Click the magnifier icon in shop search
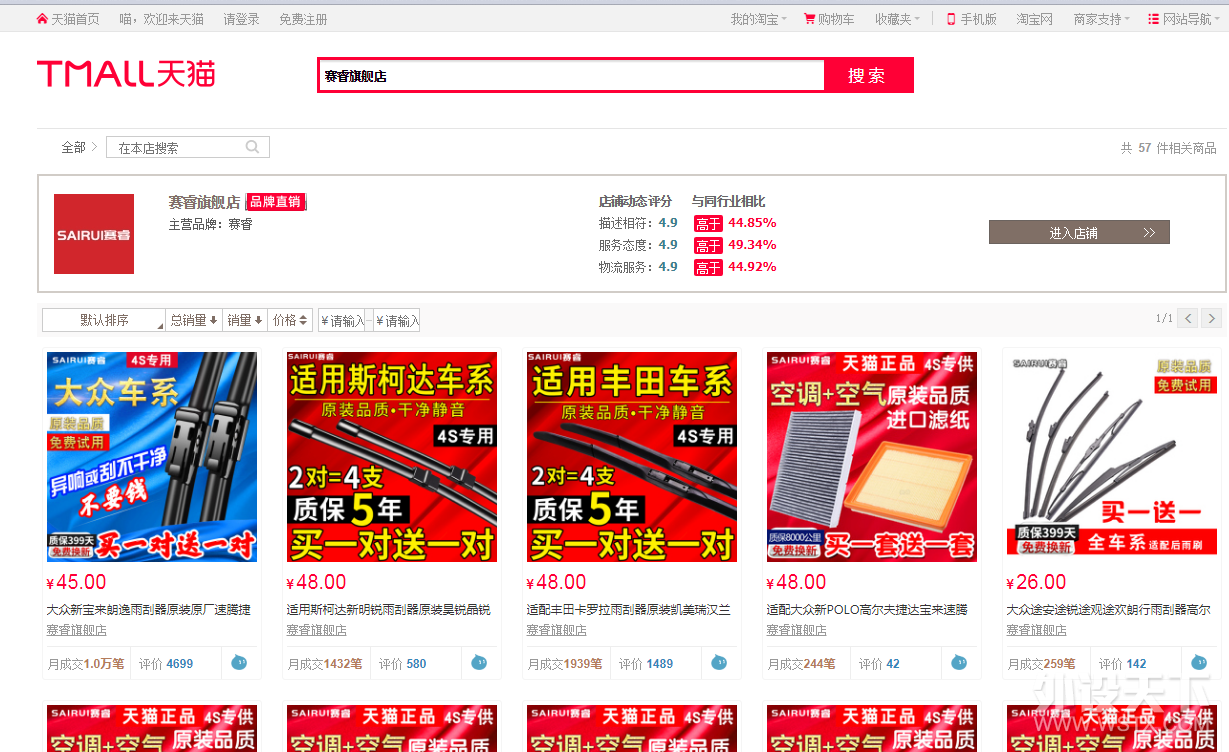 click(253, 147)
